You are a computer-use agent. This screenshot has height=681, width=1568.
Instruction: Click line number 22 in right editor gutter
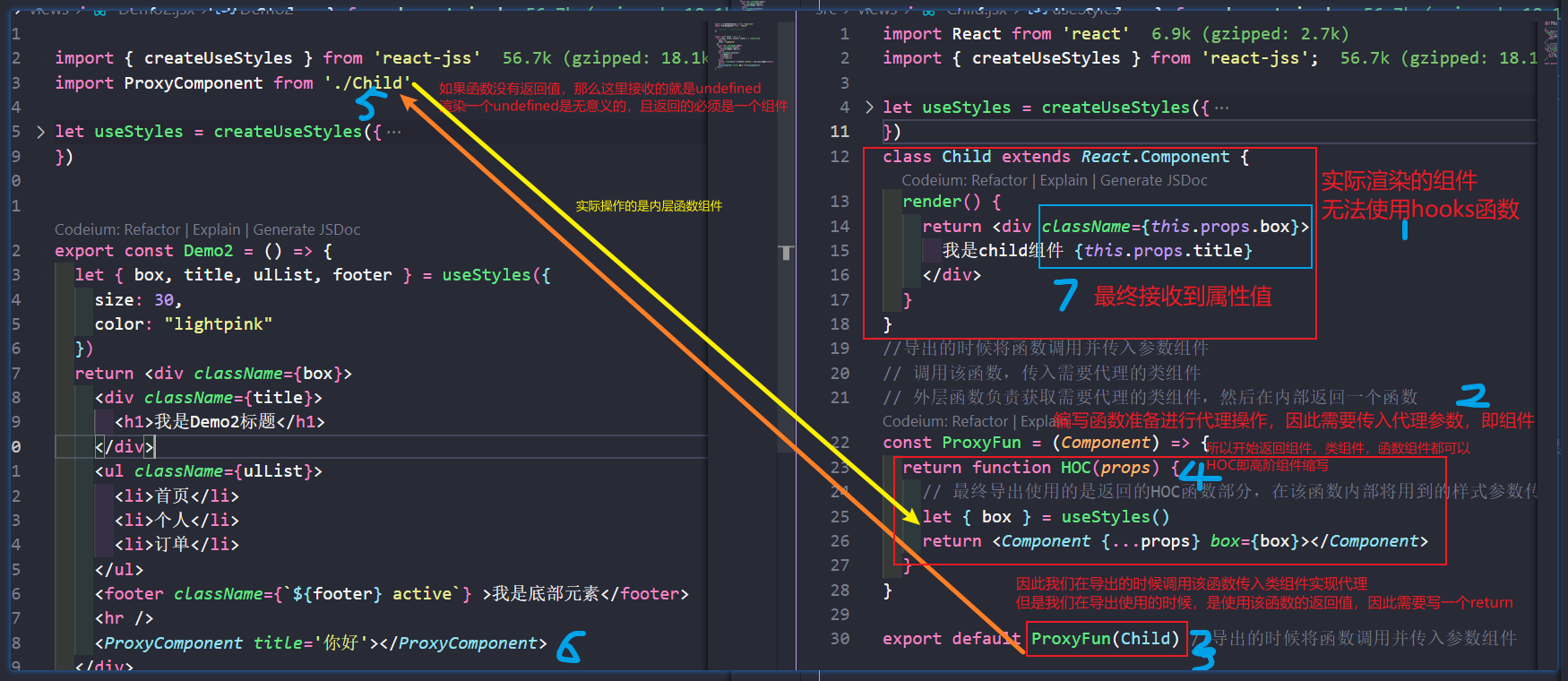coord(840,443)
